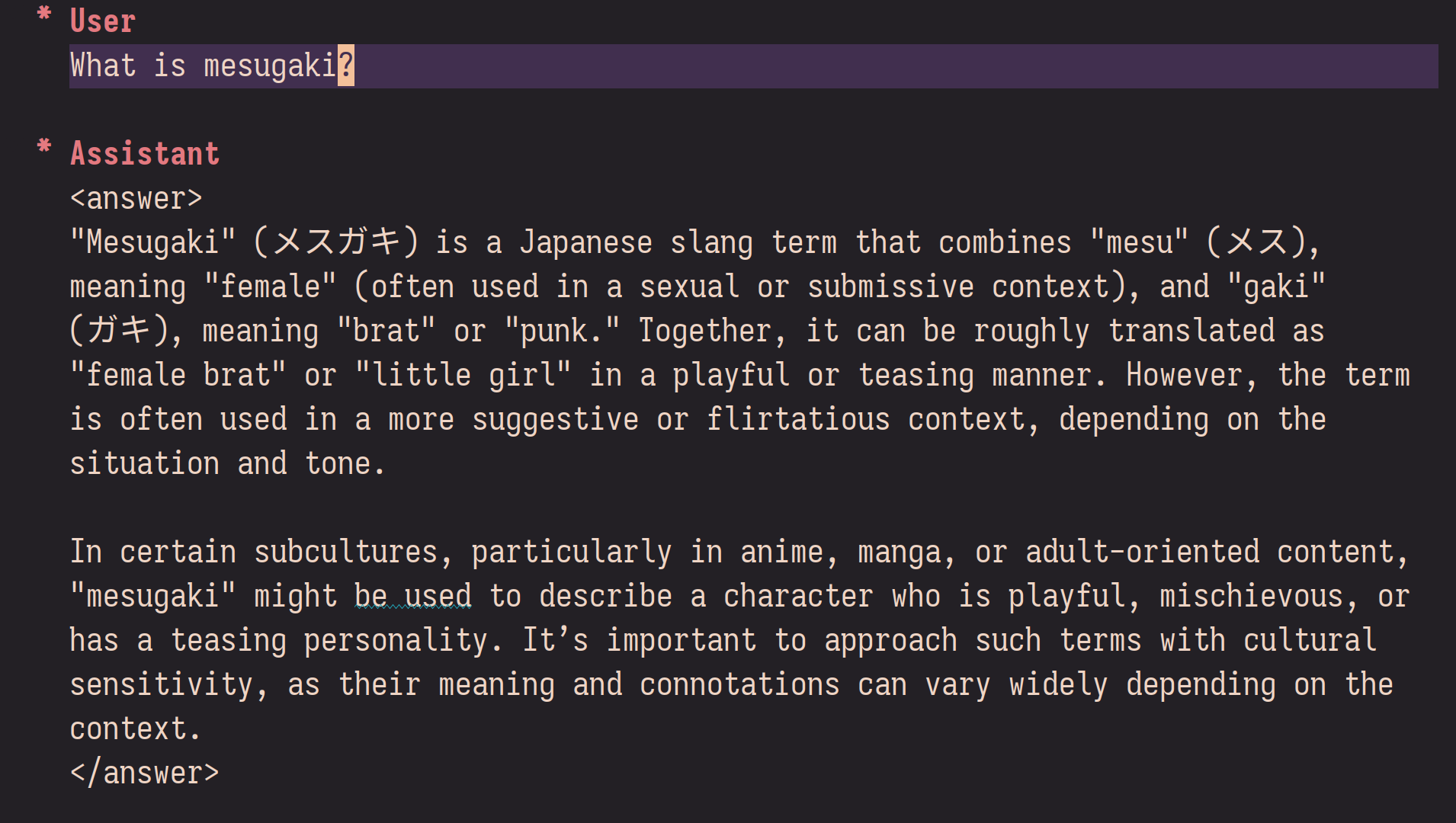This screenshot has width=1456, height=823.
Task: Click the word "sensitivity" in second paragraph
Action: click(x=161, y=684)
